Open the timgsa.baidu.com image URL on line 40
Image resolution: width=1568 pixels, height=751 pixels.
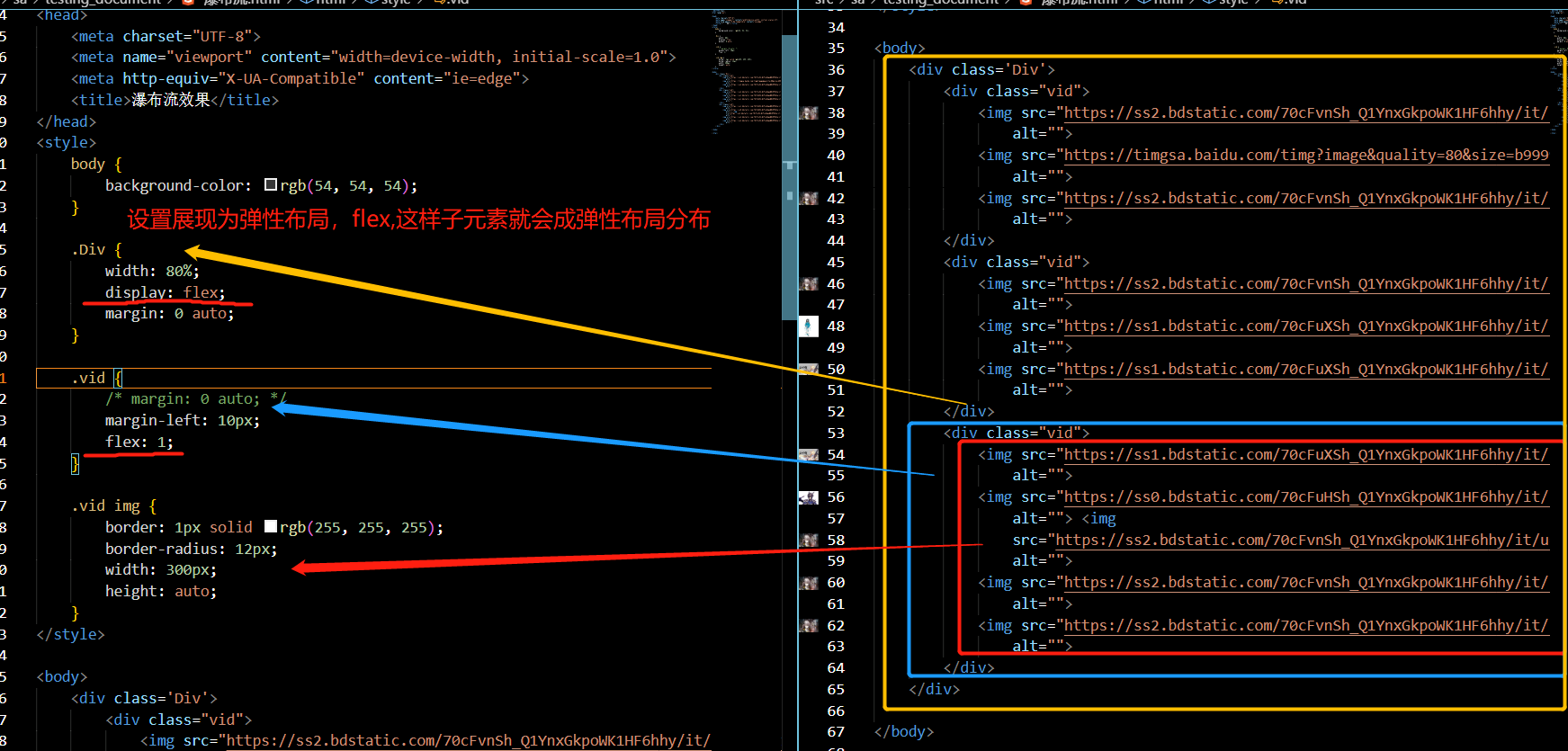pos(1306,155)
